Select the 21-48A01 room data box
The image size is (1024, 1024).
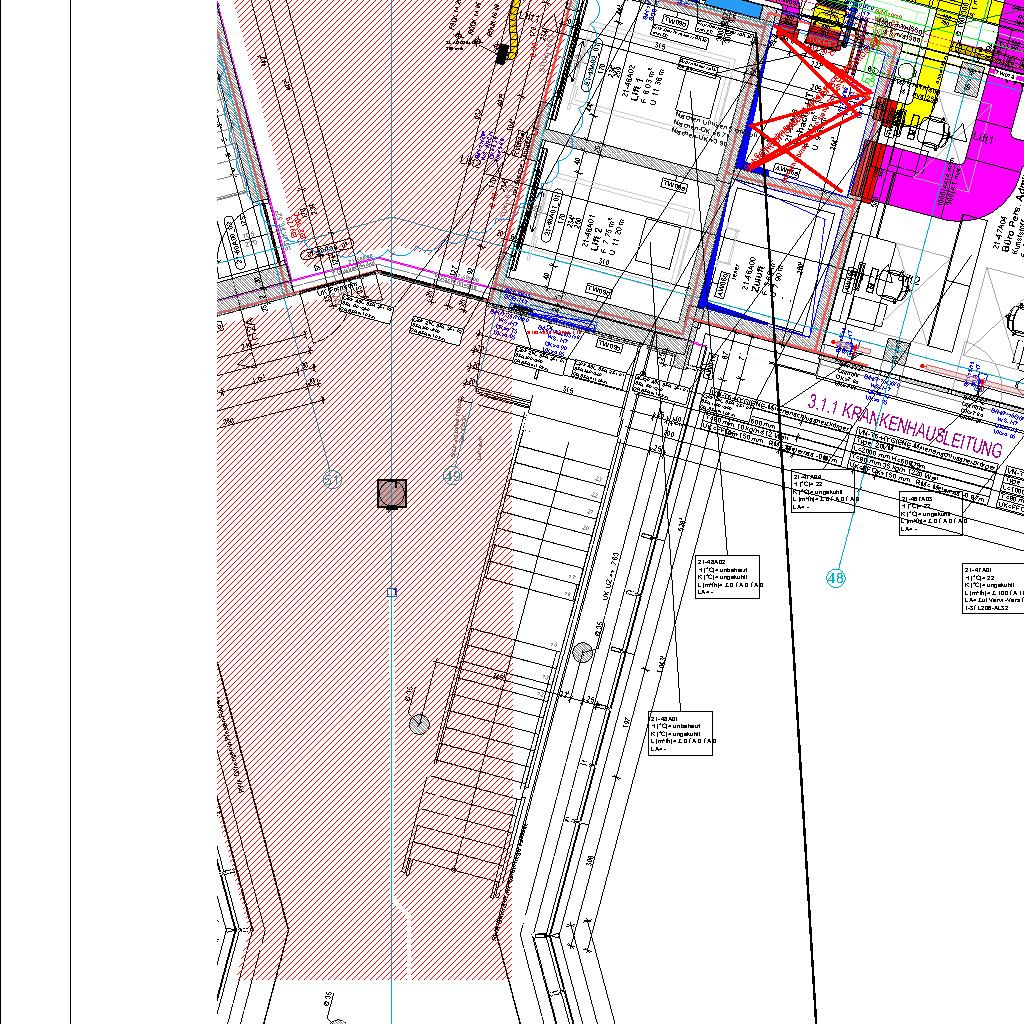click(680, 734)
